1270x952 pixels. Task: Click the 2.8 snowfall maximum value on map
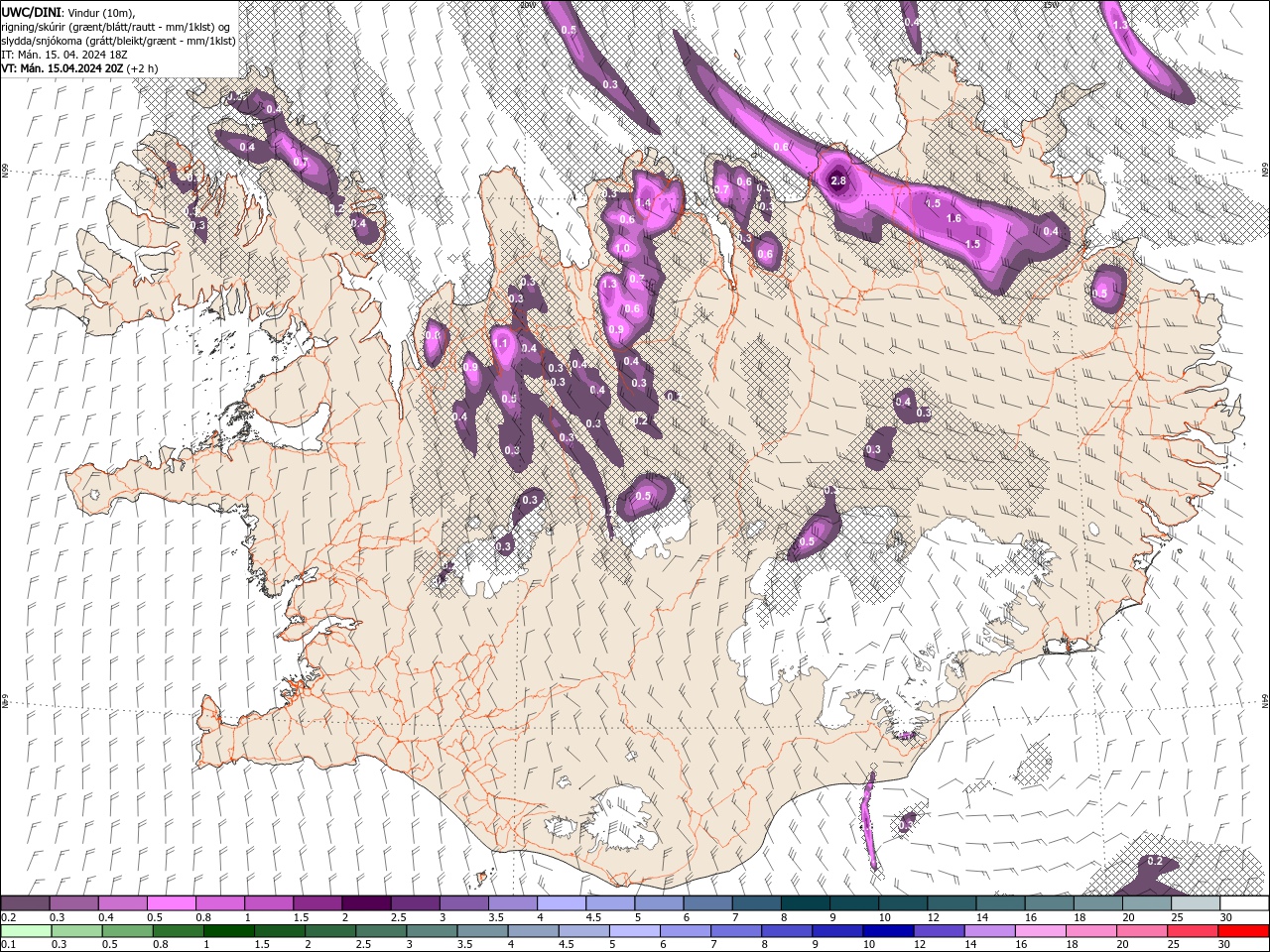[x=838, y=180]
